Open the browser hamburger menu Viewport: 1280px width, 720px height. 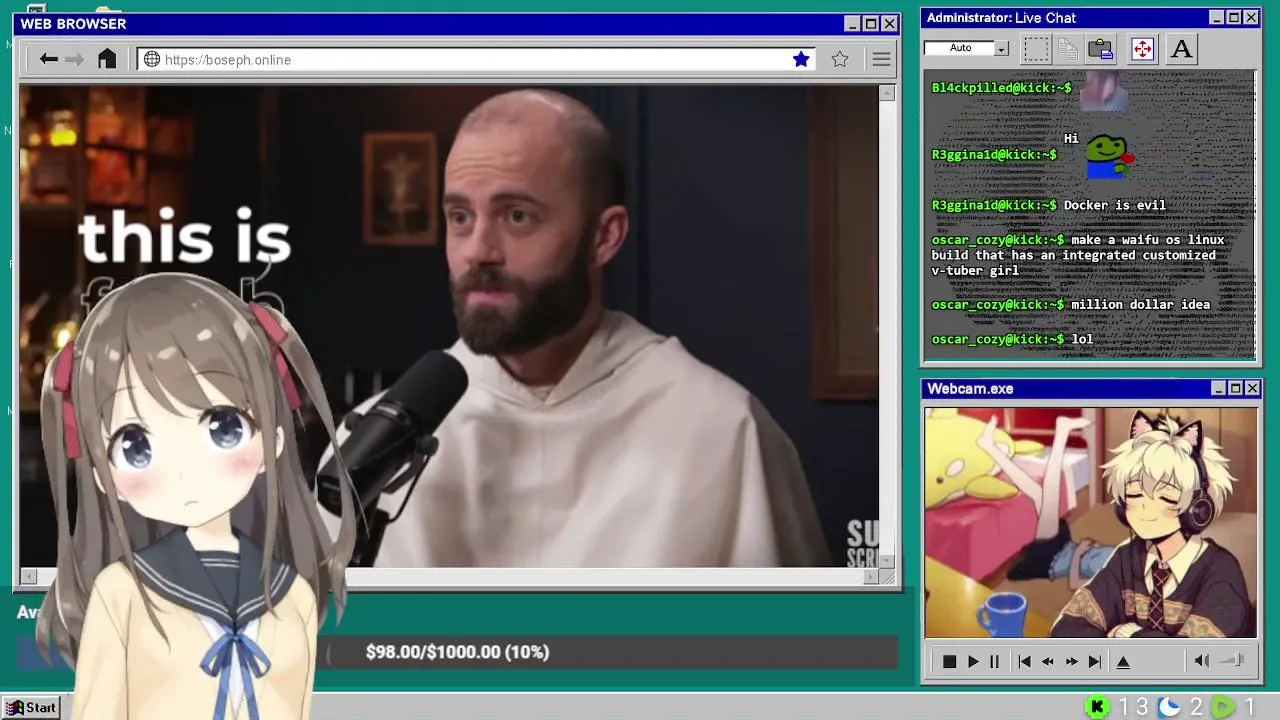[x=881, y=60]
